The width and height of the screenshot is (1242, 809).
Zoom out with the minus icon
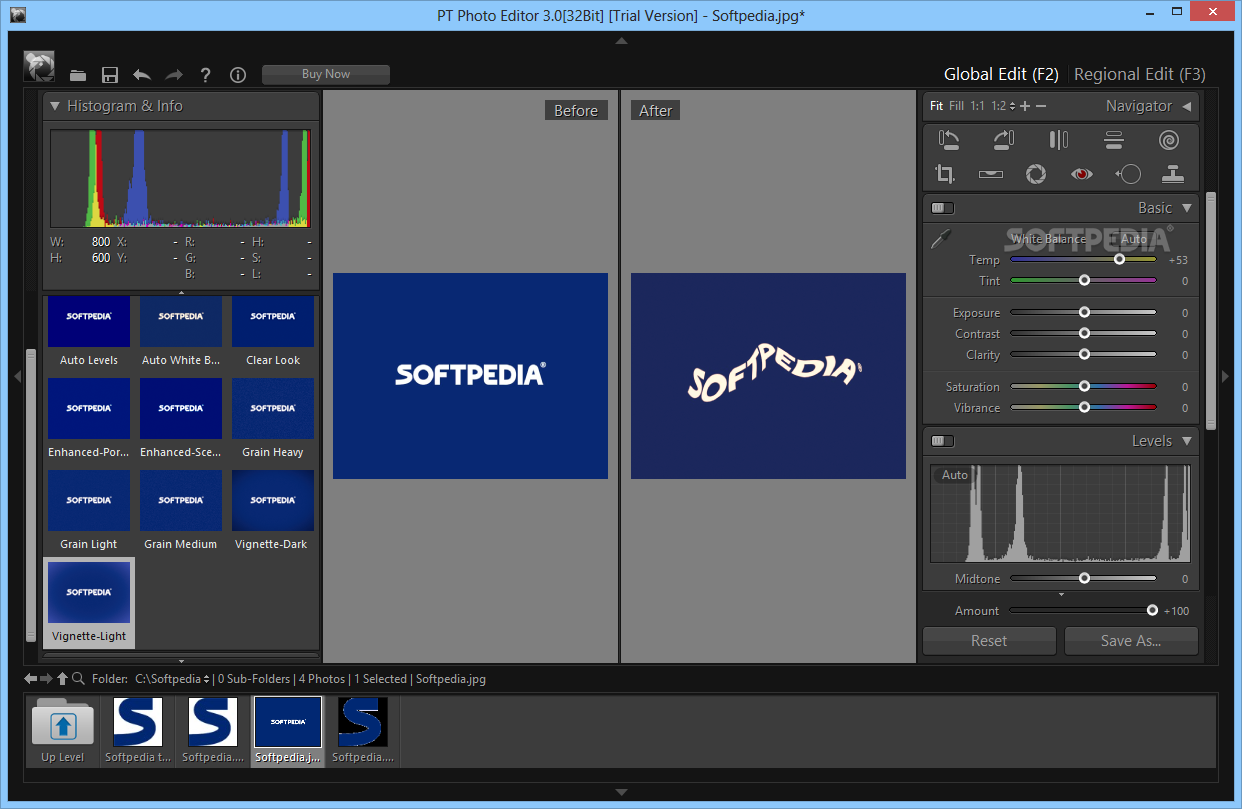(1041, 106)
